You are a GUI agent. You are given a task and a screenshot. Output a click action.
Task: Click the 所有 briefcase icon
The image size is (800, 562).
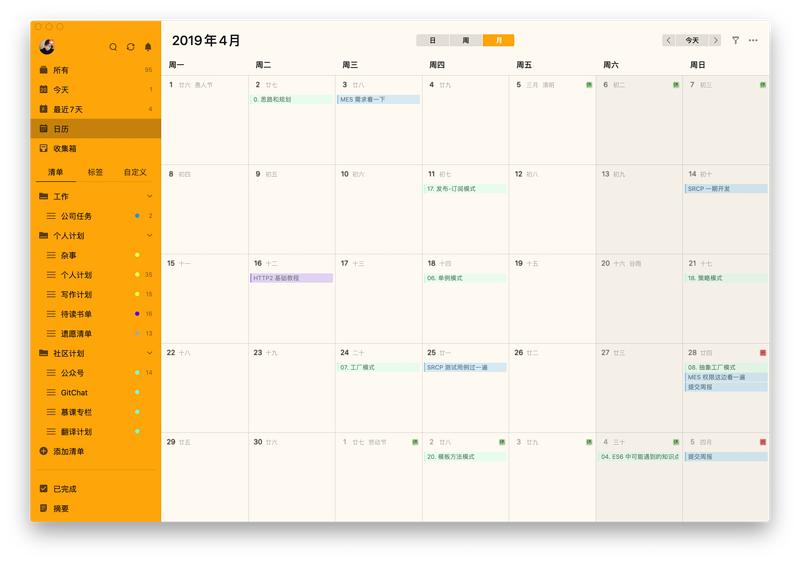[x=43, y=70]
